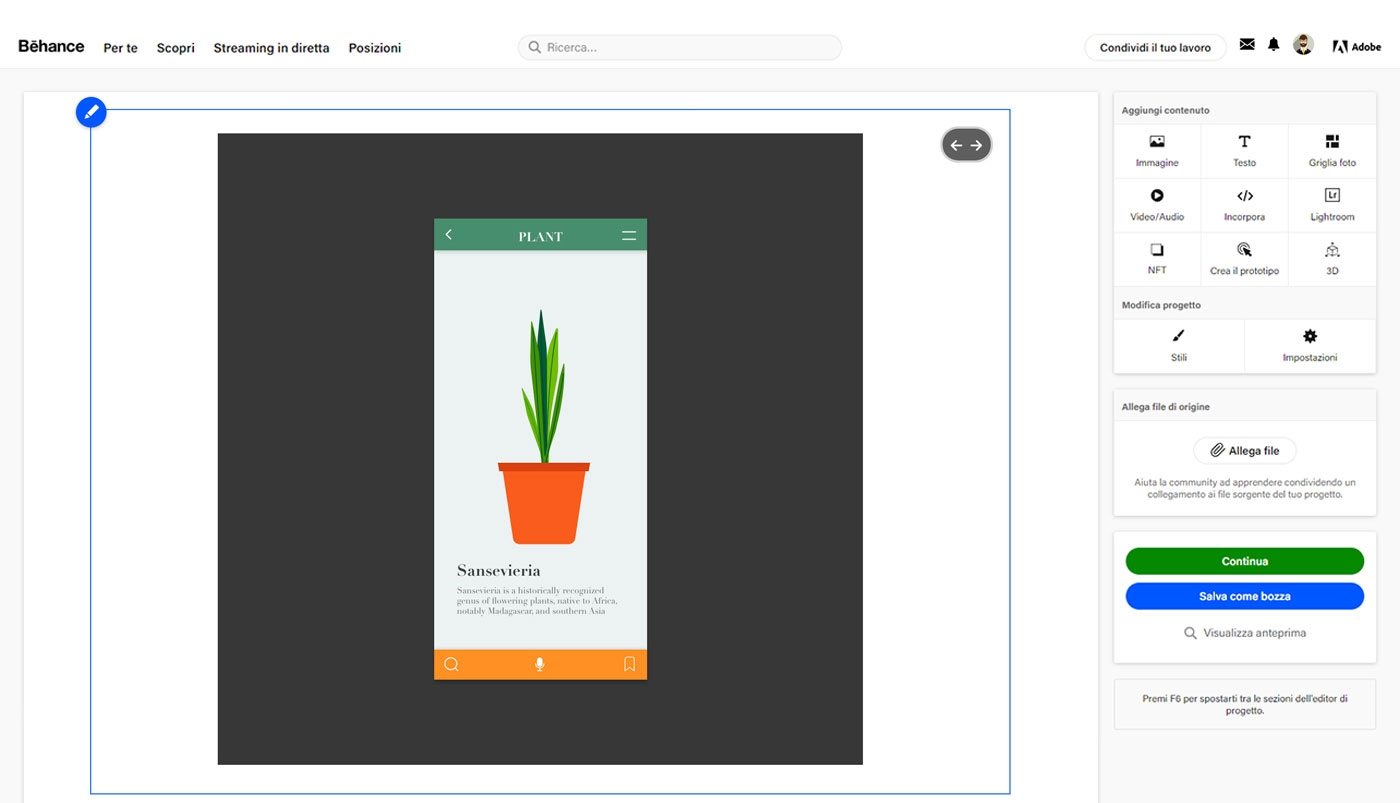Open Crea il prototipo tool
Viewport: 1400px width, 803px height.
pos(1244,259)
